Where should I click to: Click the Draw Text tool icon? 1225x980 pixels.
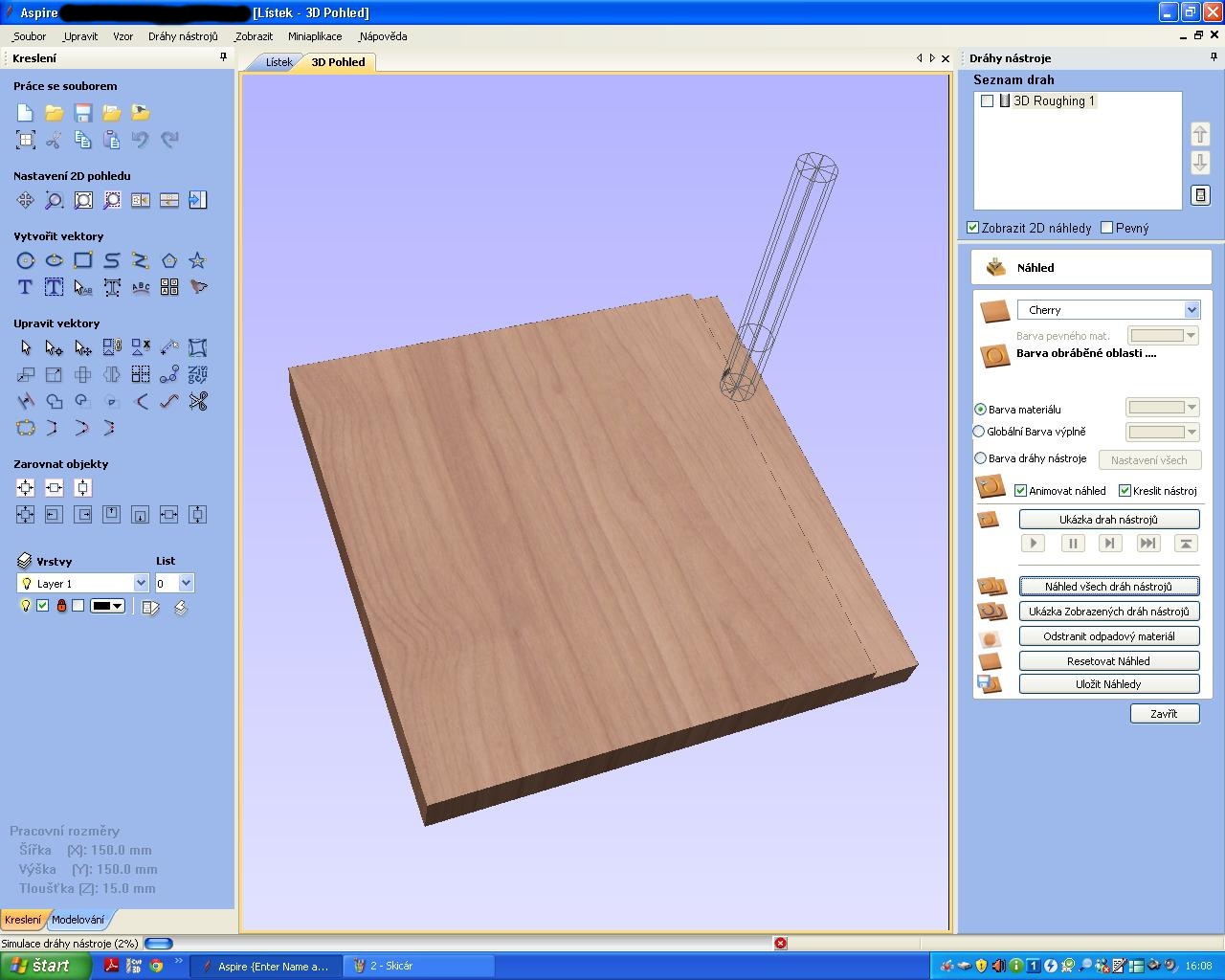tap(26, 287)
